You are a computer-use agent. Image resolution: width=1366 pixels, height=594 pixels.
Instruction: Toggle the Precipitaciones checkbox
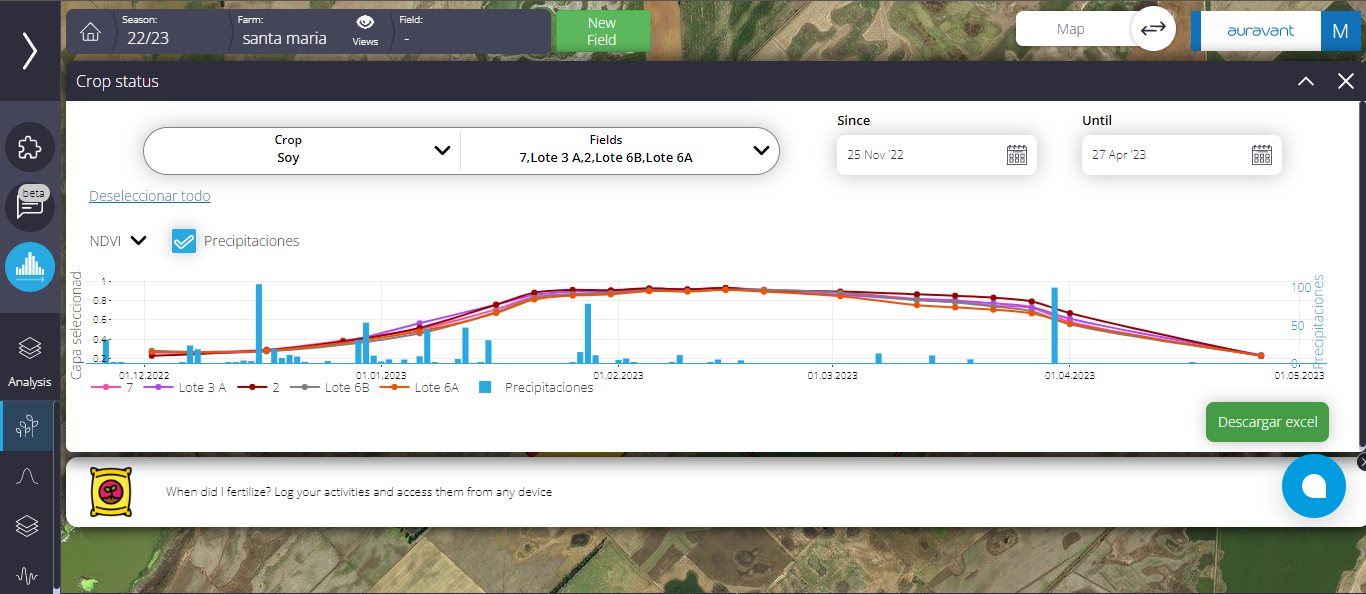(x=183, y=241)
